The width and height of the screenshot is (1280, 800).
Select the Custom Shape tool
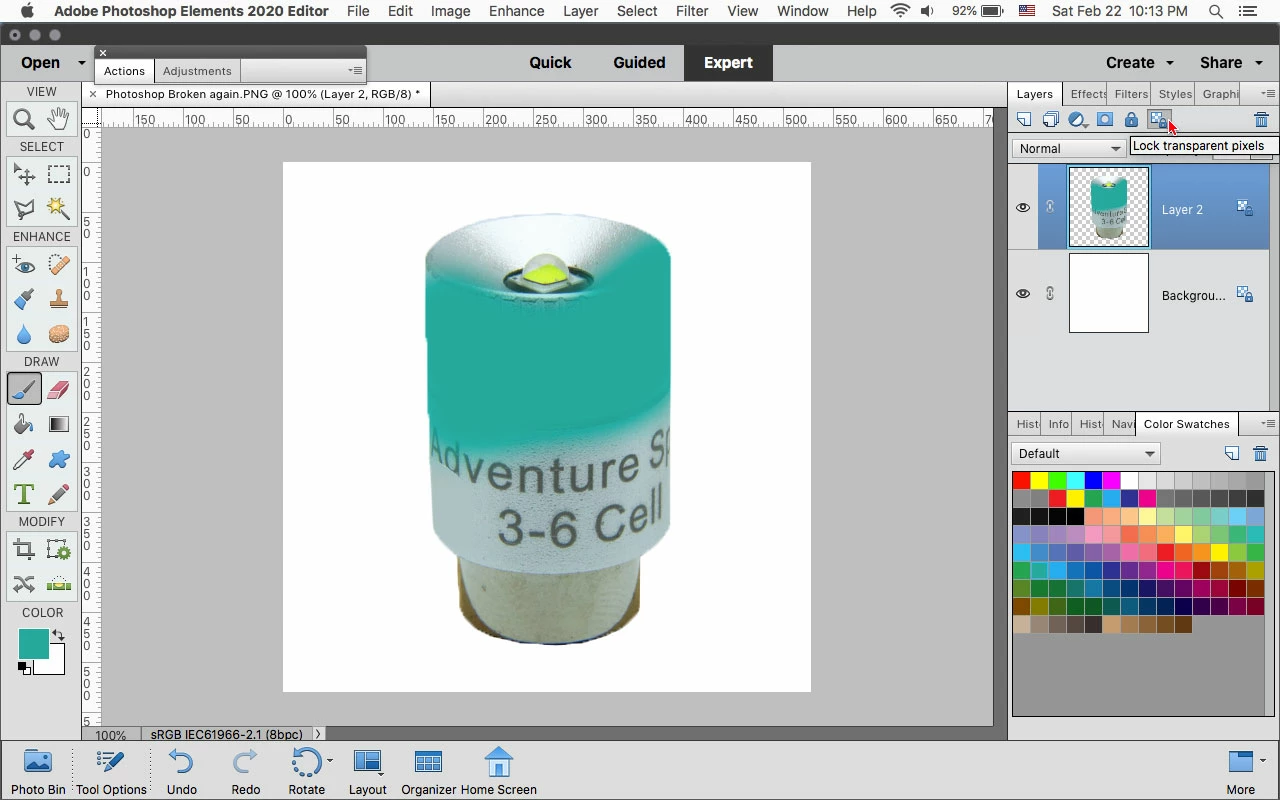point(58,459)
